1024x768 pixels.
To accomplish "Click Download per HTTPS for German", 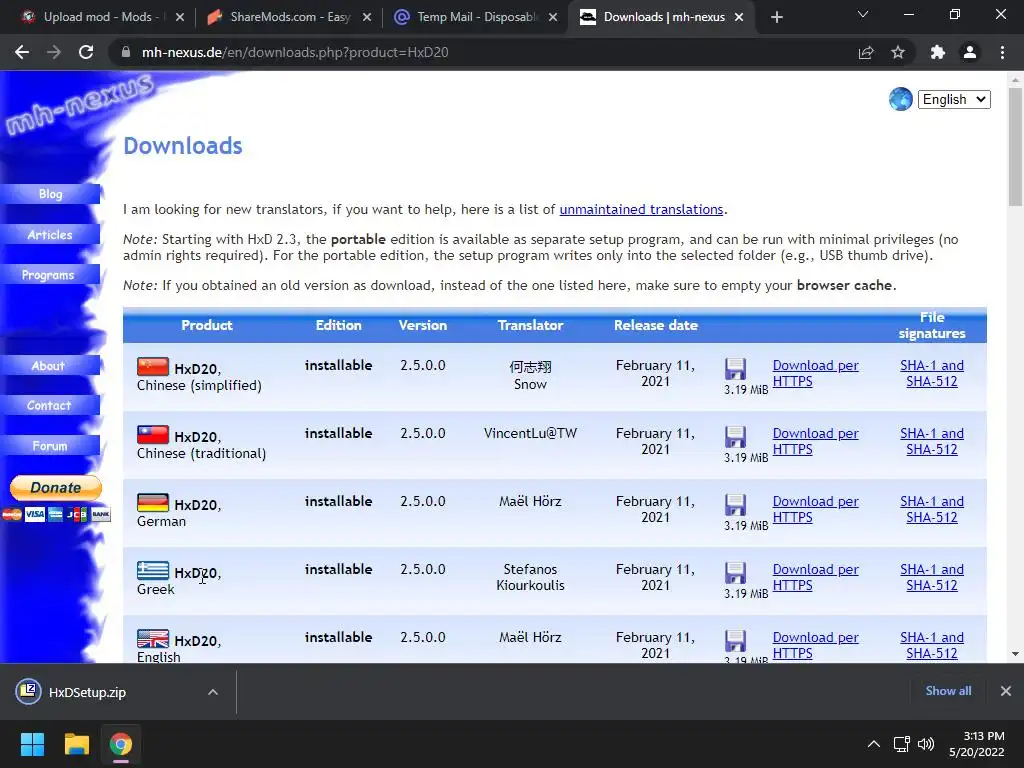I will pyautogui.click(x=815, y=509).
